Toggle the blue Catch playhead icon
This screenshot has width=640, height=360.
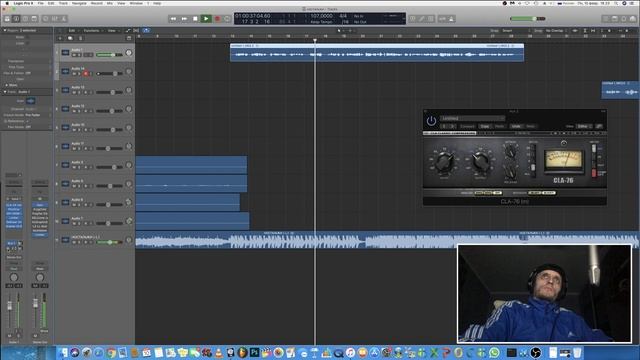pyautogui.click(x=146, y=31)
